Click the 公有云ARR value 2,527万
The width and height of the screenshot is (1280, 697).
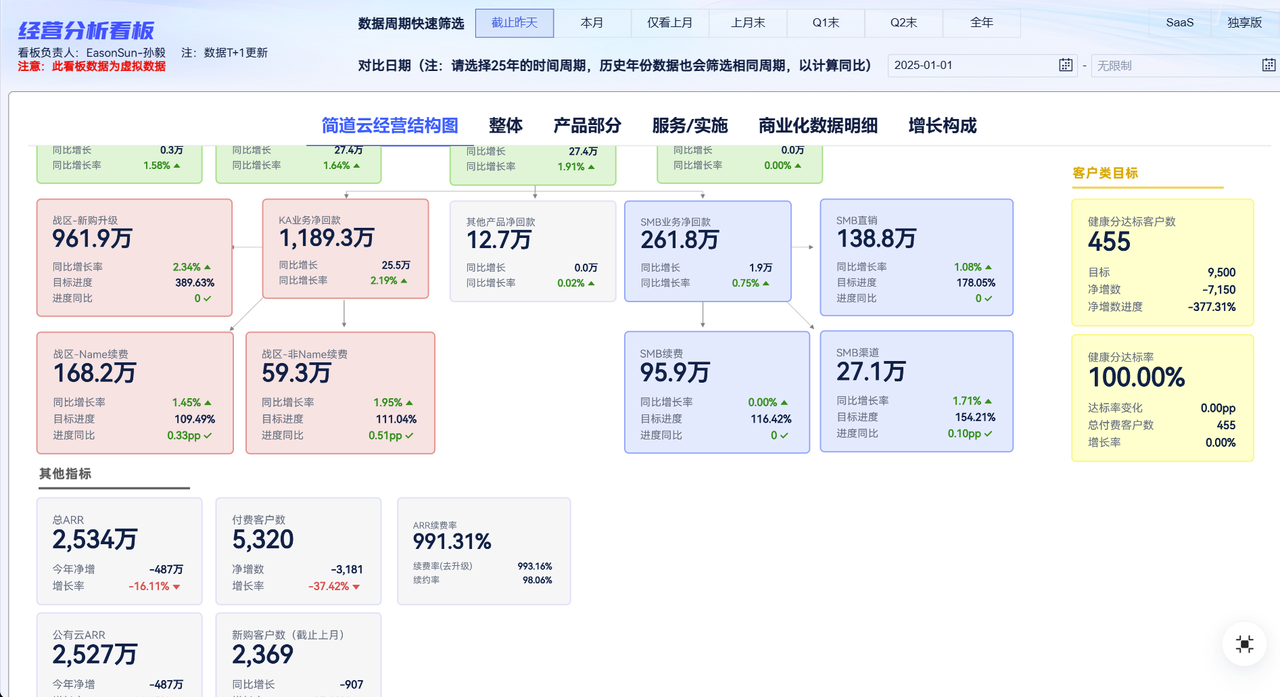95,655
